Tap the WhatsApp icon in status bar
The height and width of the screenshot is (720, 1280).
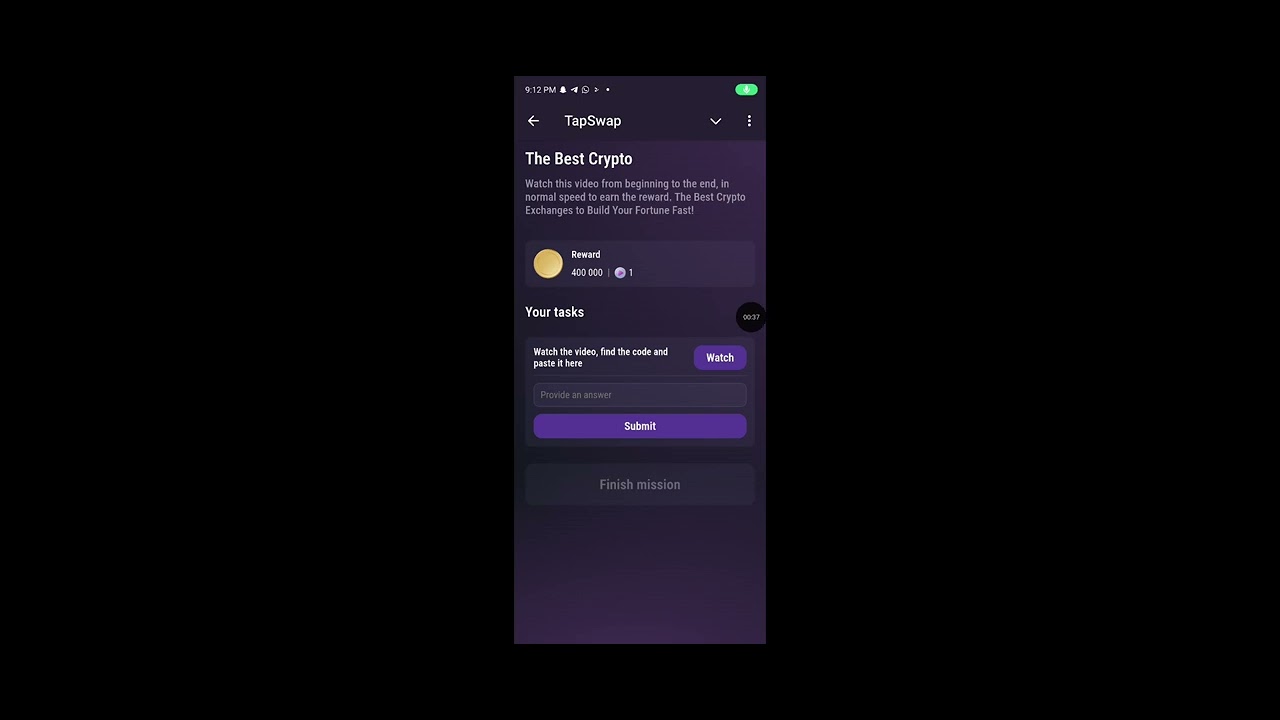coord(585,90)
